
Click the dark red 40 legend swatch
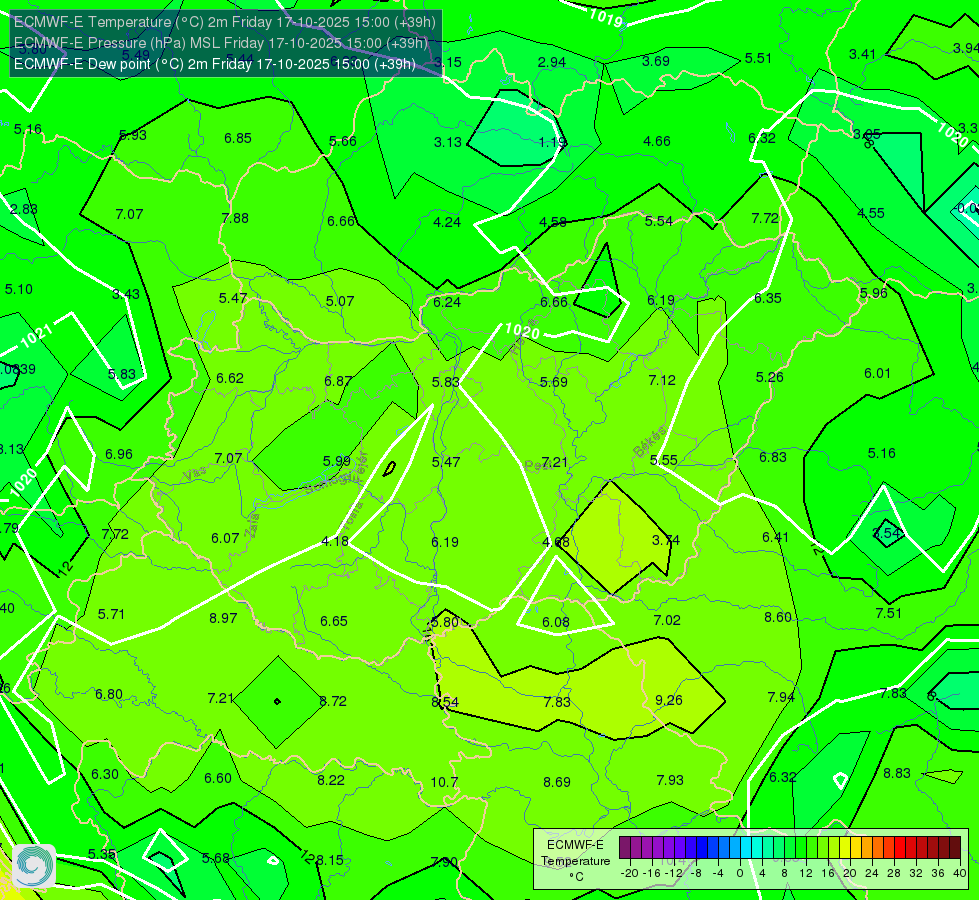(x=955, y=848)
